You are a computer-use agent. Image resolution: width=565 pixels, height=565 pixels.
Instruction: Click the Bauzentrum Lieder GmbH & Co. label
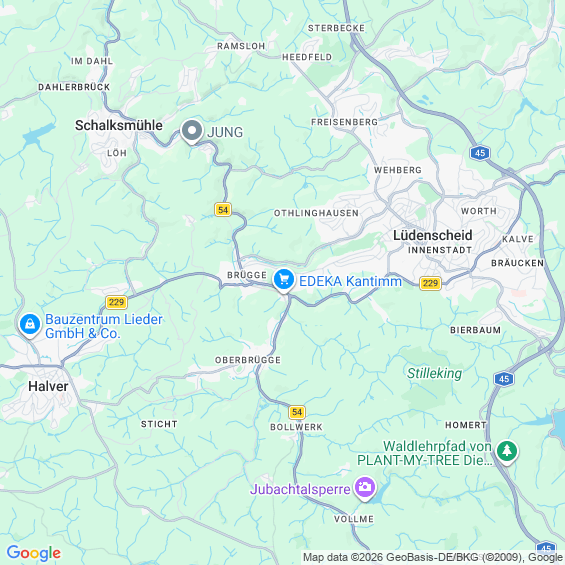104,326
